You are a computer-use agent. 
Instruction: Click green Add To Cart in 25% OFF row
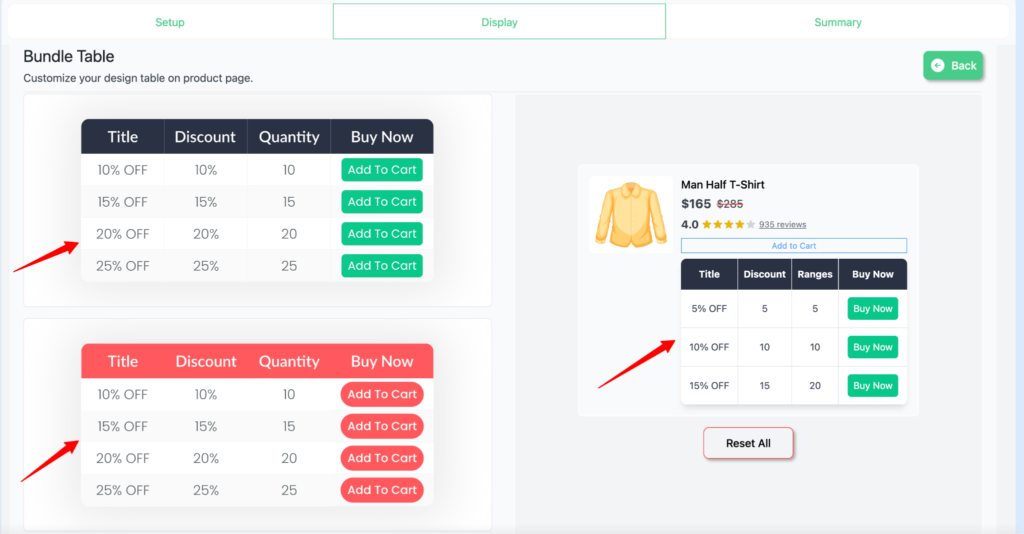pyautogui.click(x=382, y=266)
